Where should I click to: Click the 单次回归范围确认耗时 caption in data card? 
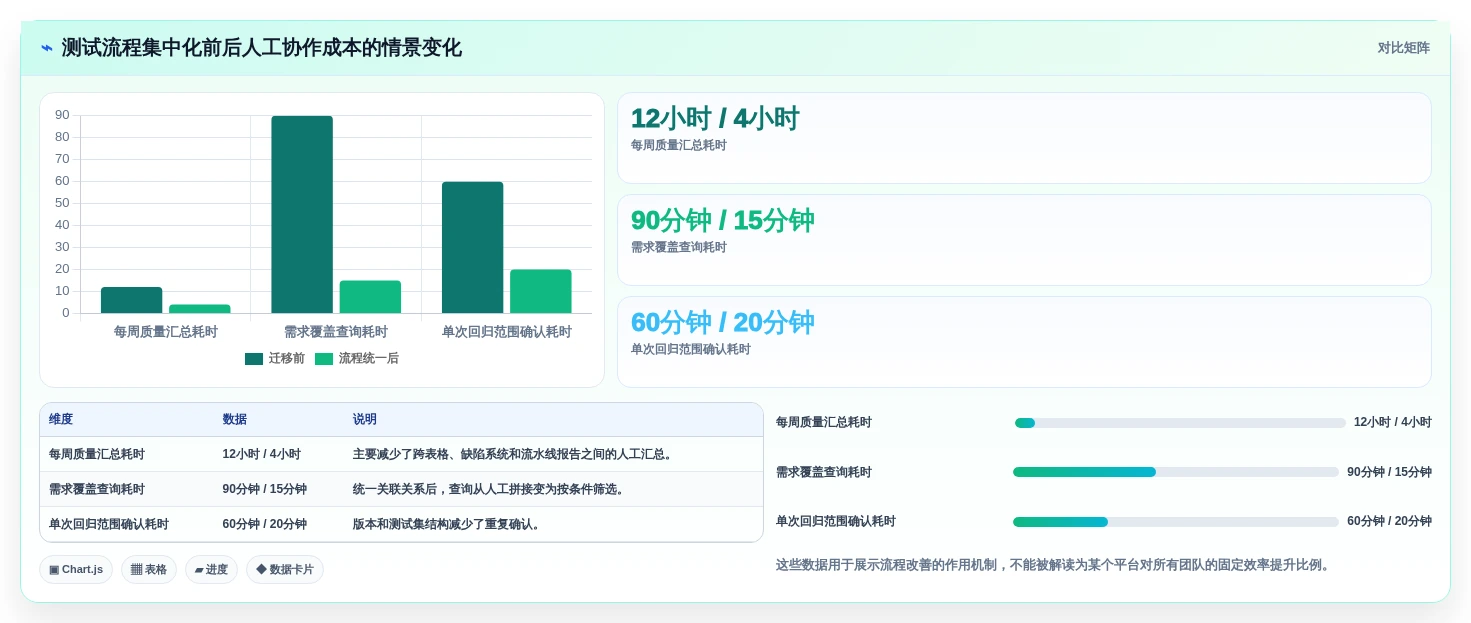[x=690, y=350]
